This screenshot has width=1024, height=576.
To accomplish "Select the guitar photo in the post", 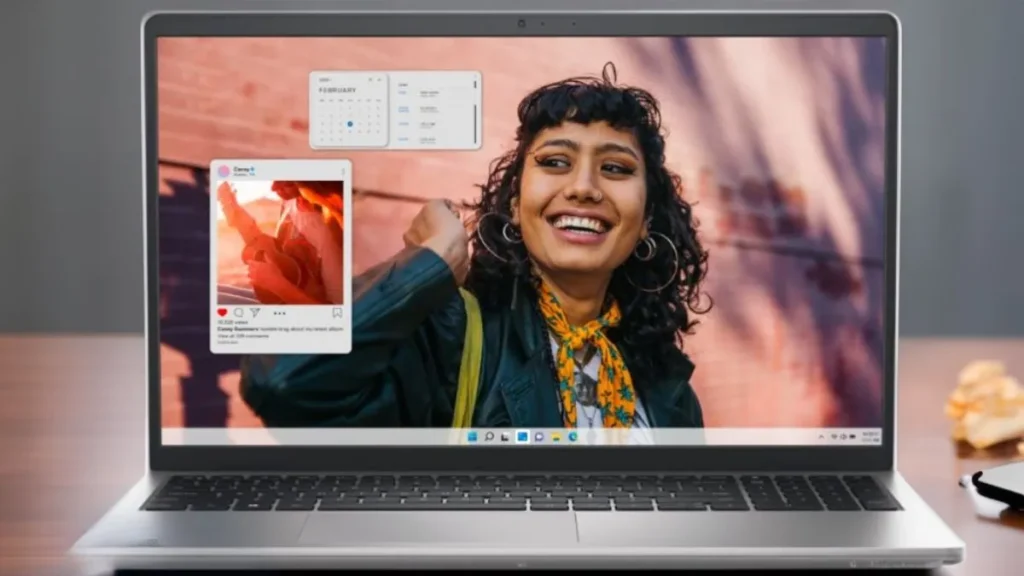I will click(x=280, y=240).
